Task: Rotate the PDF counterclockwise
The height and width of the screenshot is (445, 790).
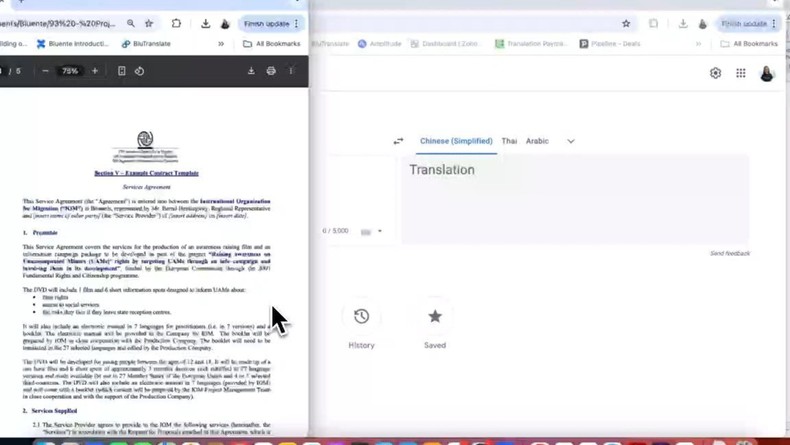Action: point(139,71)
